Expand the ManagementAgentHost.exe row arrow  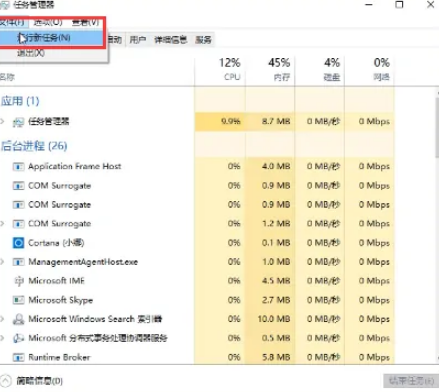click(3, 262)
